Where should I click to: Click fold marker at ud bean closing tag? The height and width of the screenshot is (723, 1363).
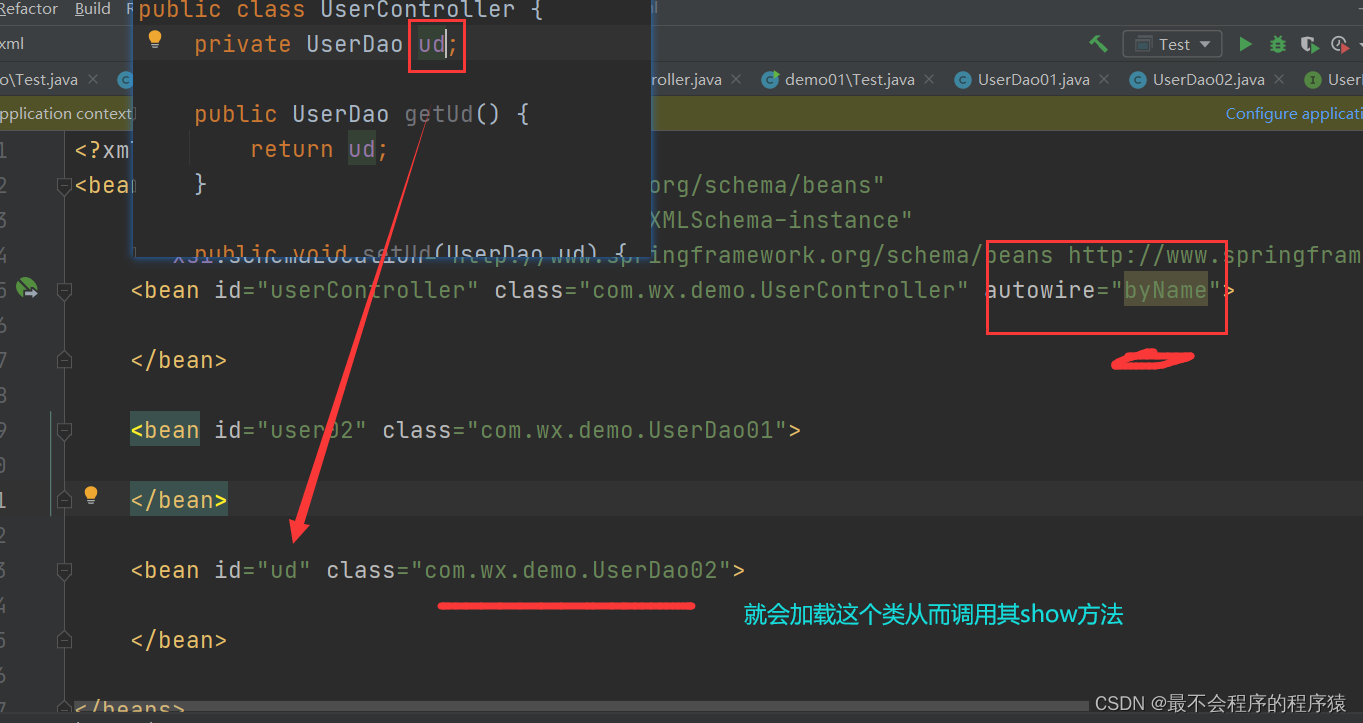(x=64, y=641)
